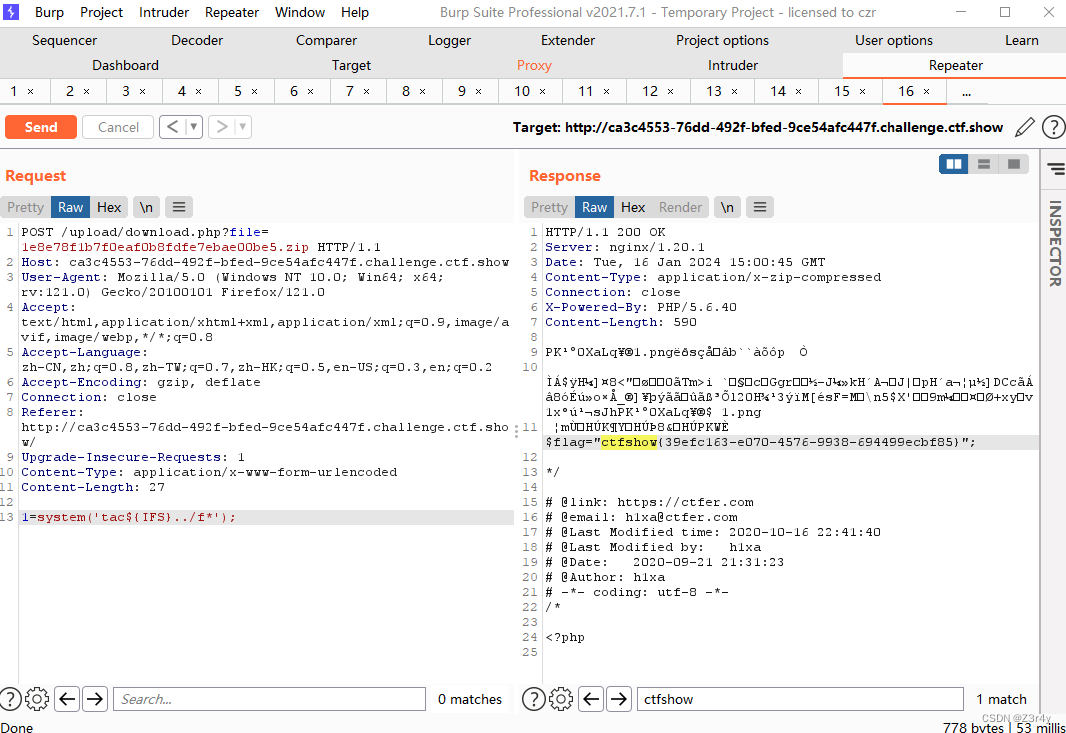The image size is (1066, 733).
Task: Go to next match in Response search
Action: [x=619, y=699]
